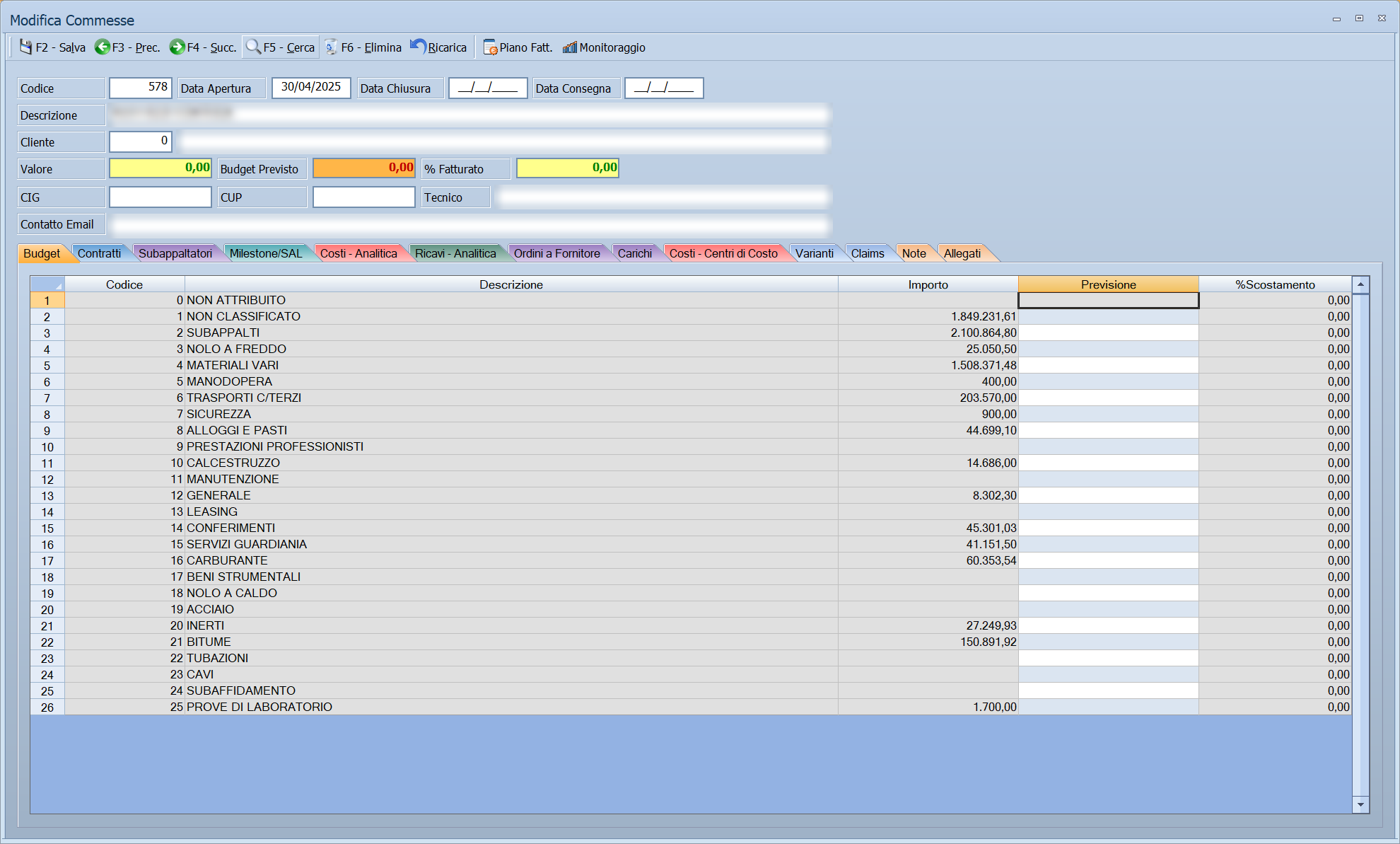Open the Monitoraggio chart icon

click(570, 47)
